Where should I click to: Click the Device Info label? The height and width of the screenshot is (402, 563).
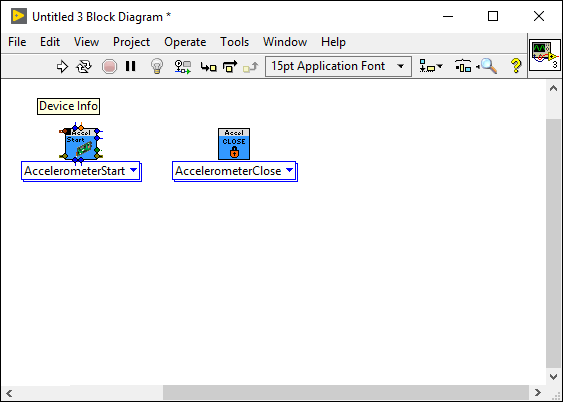(x=68, y=106)
